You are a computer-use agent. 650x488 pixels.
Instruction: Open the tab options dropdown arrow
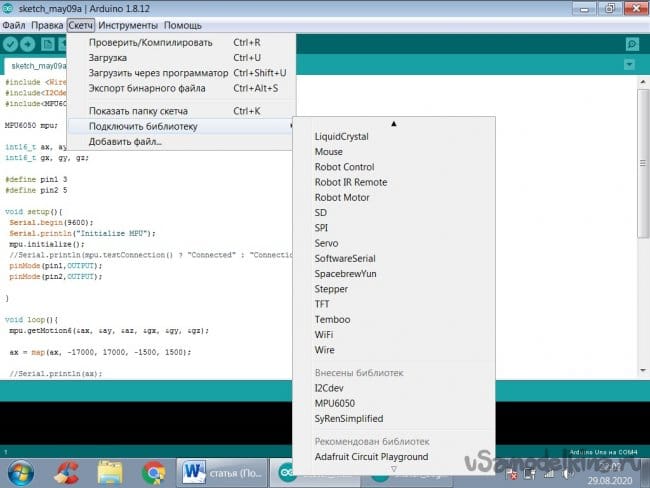(629, 64)
